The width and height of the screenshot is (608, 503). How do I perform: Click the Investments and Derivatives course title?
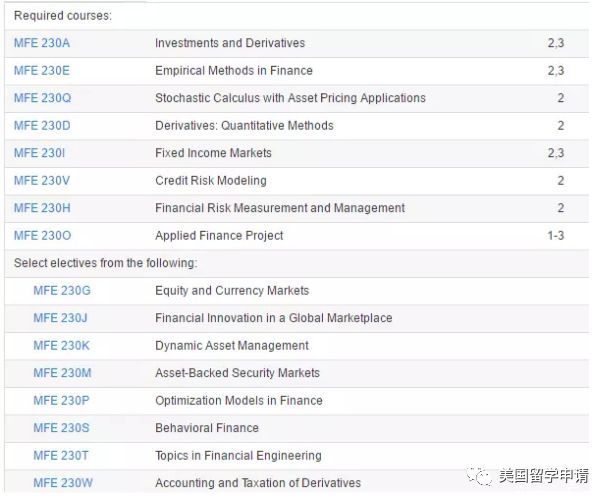coord(230,43)
